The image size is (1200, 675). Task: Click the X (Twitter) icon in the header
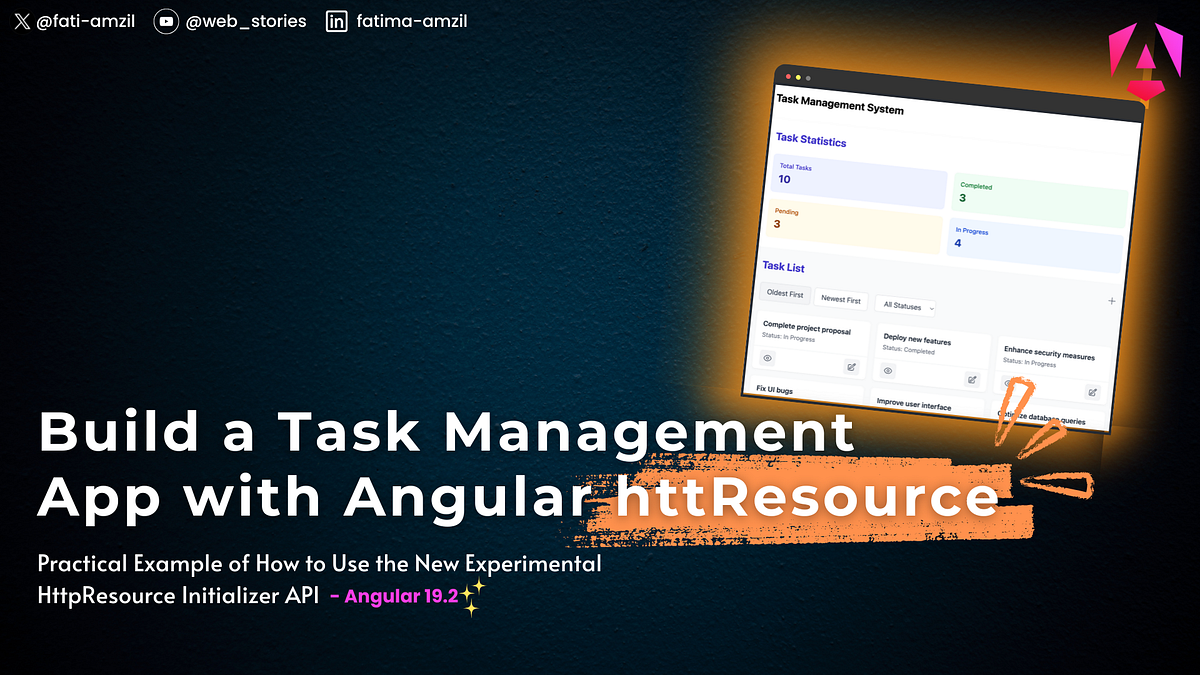coord(21,20)
